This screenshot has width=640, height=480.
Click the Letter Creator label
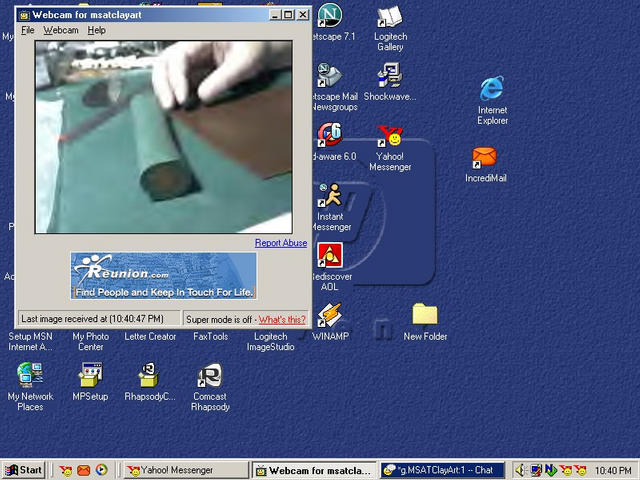pyautogui.click(x=150, y=337)
